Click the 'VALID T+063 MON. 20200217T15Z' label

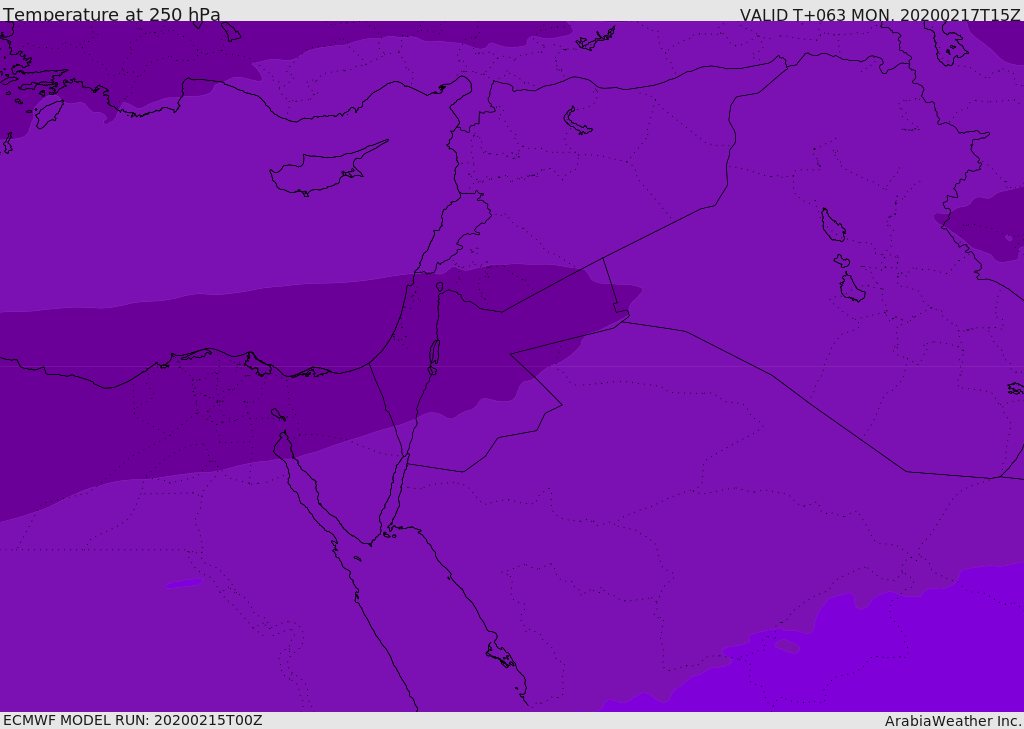click(x=880, y=14)
